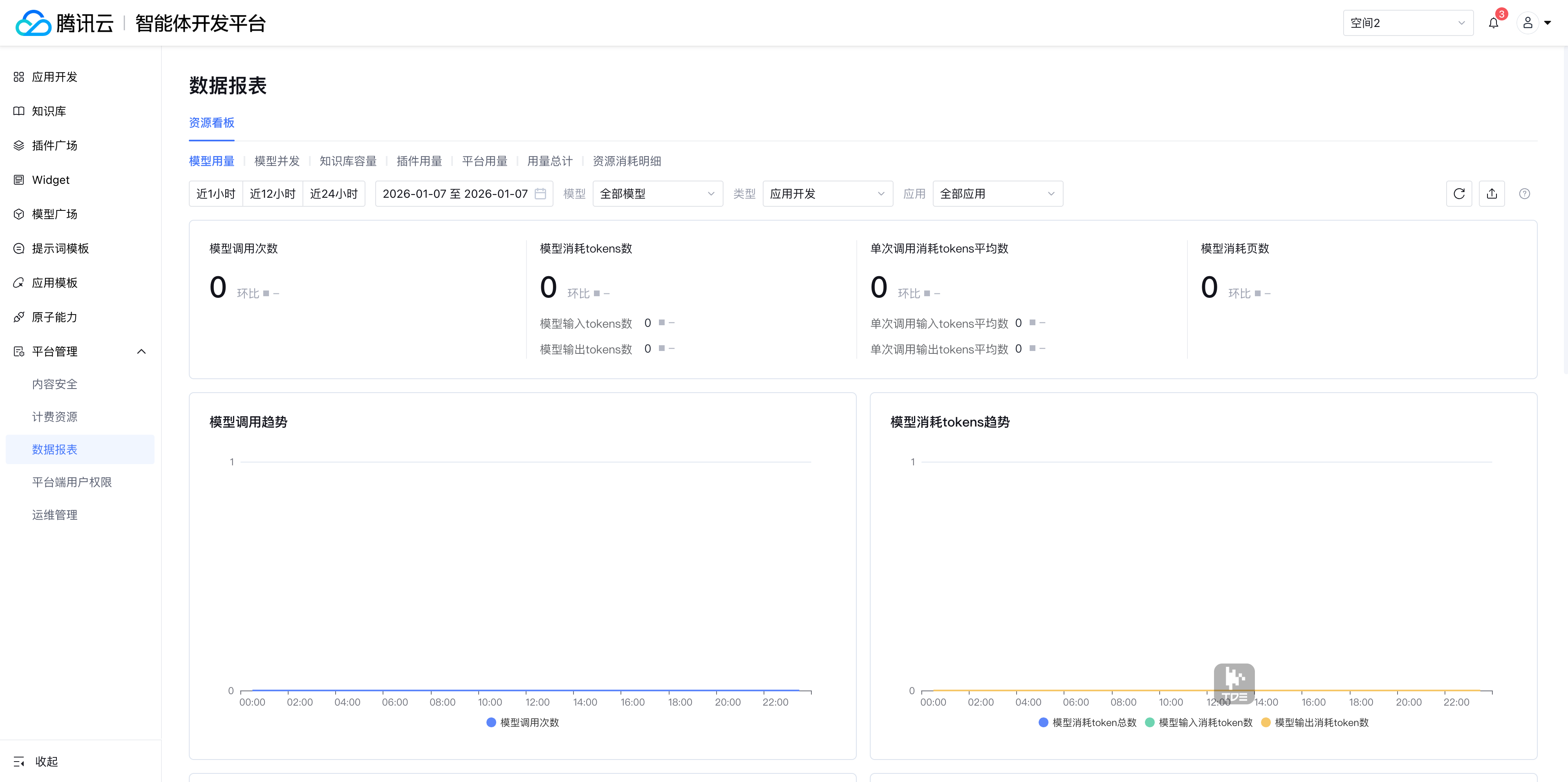Click the export upload icon
The image size is (1568, 782).
tap(1491, 194)
